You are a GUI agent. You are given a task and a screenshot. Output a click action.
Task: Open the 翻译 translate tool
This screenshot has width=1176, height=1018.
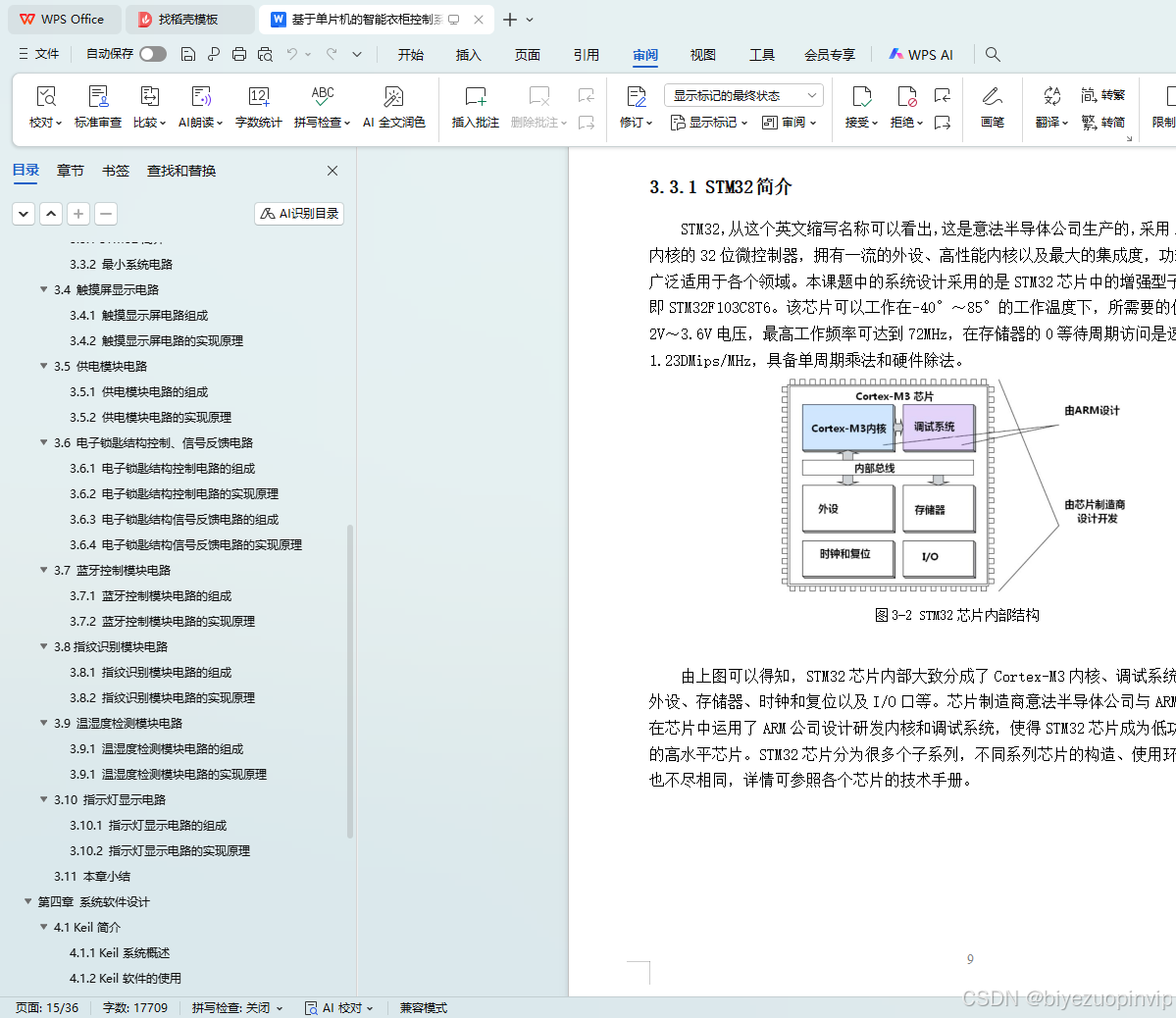coord(1050,106)
